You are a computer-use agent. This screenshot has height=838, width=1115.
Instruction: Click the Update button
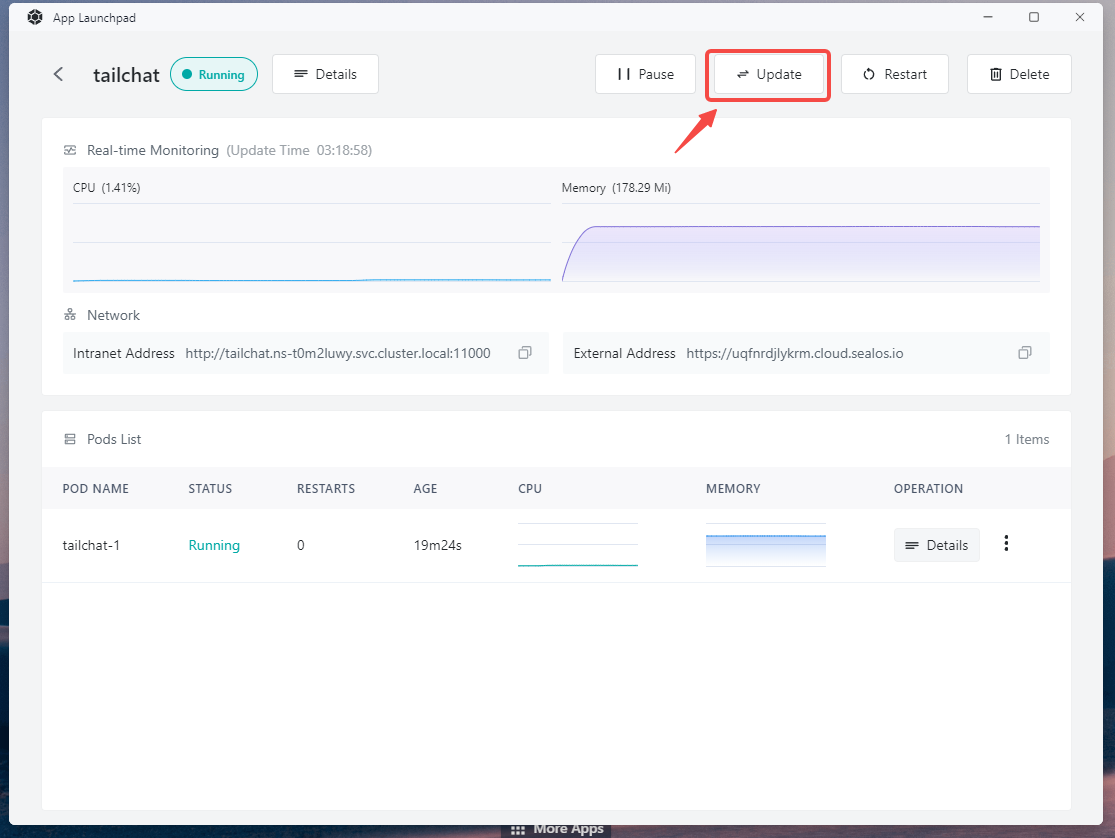pos(769,74)
